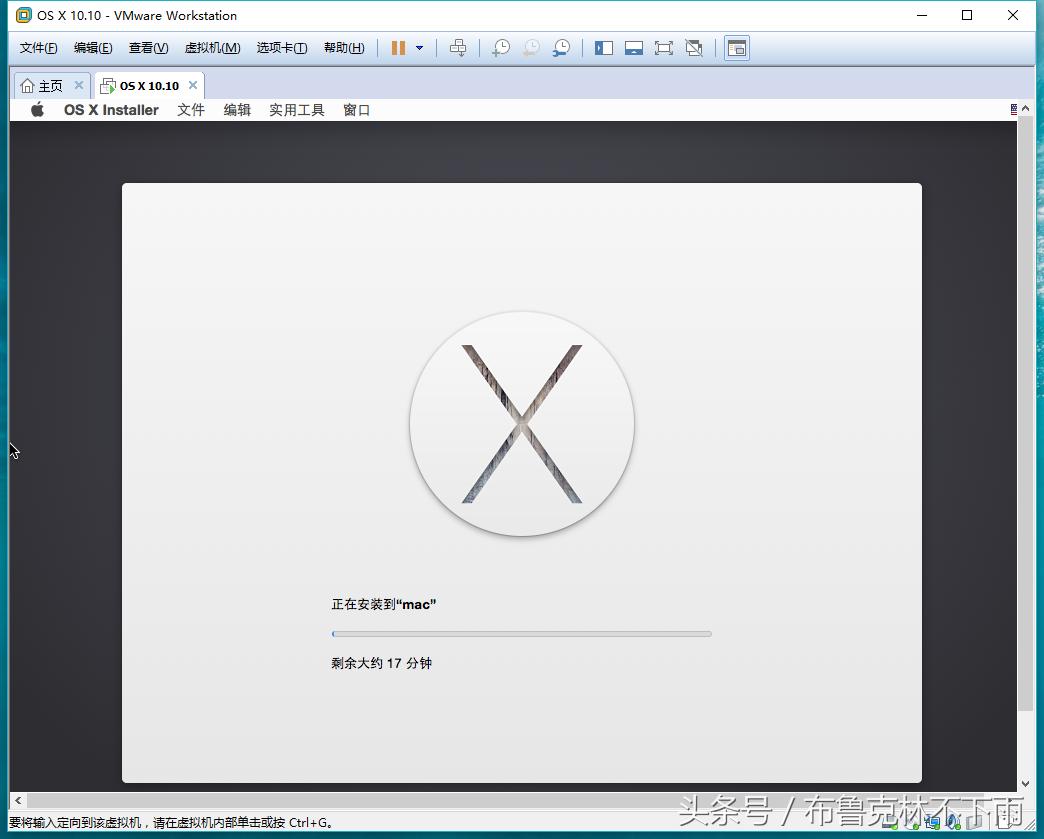Open the snapshot manager

pyautogui.click(x=561, y=47)
